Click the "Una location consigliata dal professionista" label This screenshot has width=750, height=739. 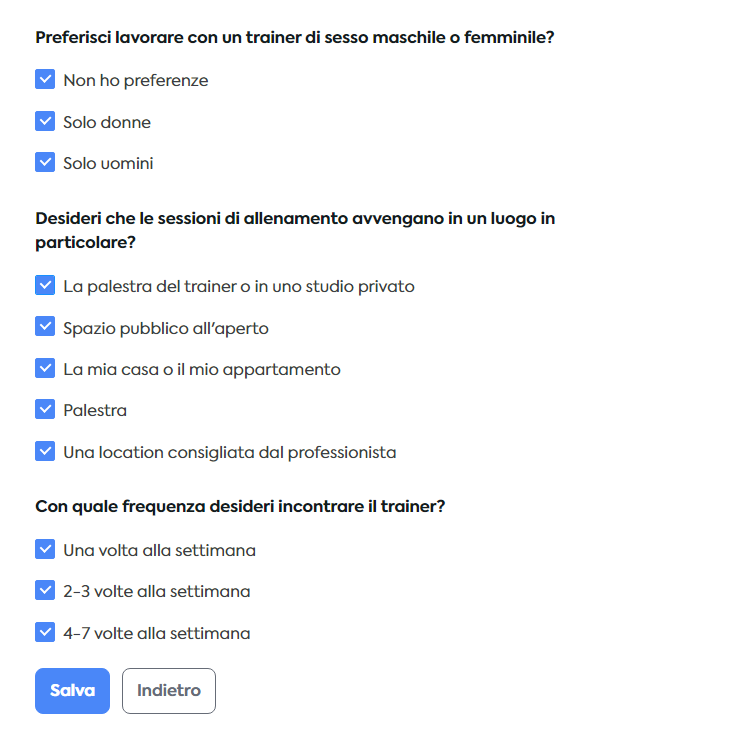tap(230, 452)
